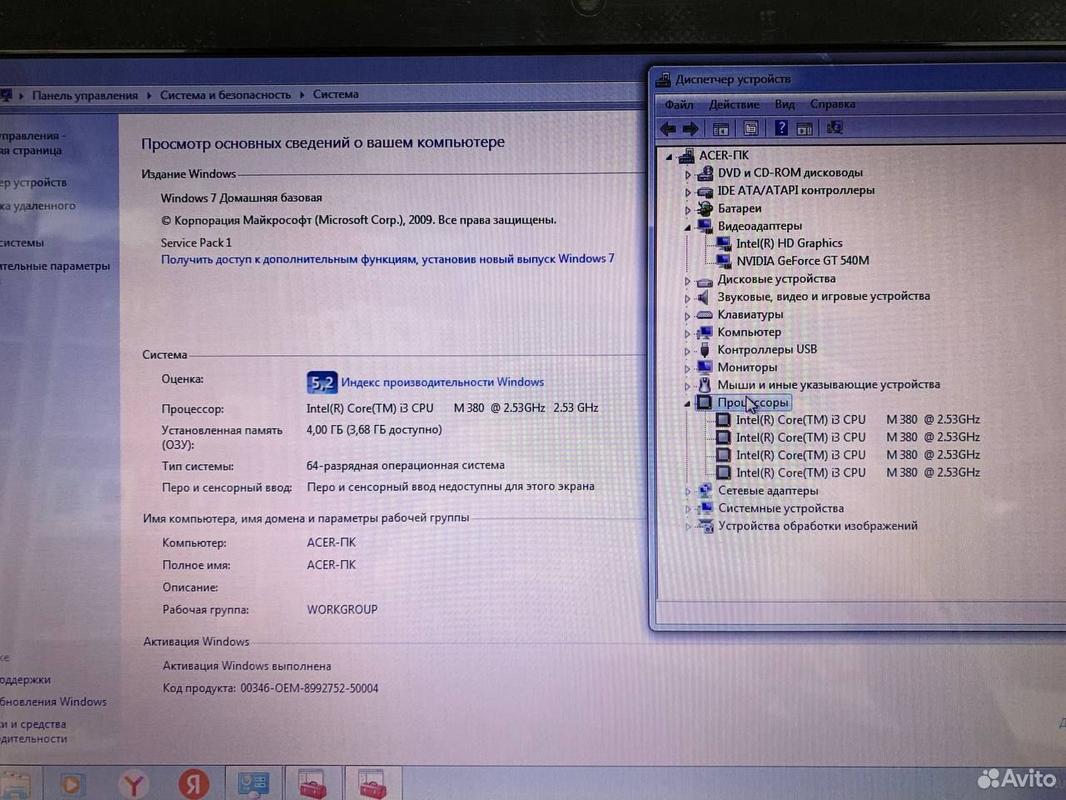Click Back arrow in Device Manager toolbar
Screen dimensions: 1066x800
click(668, 128)
